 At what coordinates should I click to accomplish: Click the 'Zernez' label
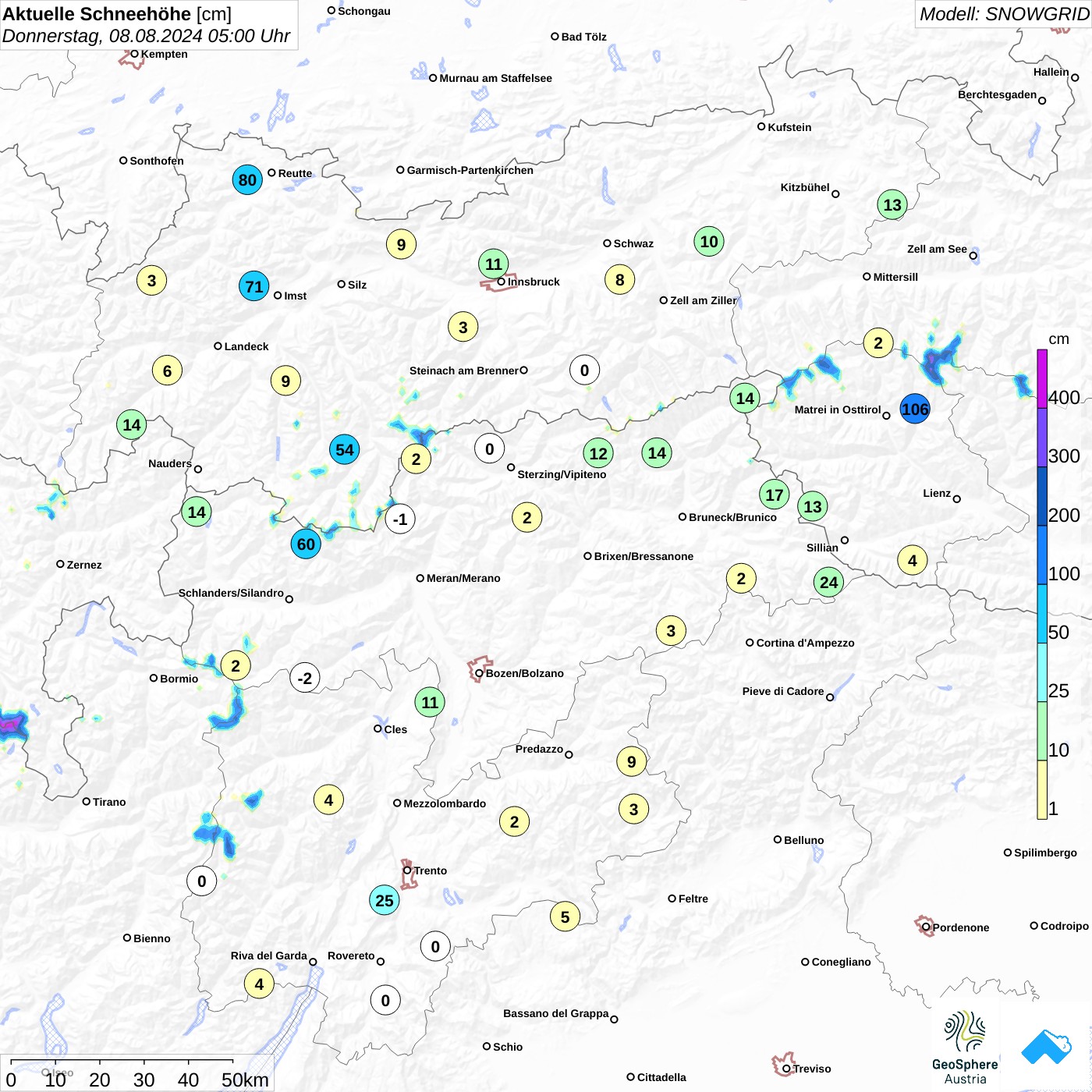[x=84, y=565]
